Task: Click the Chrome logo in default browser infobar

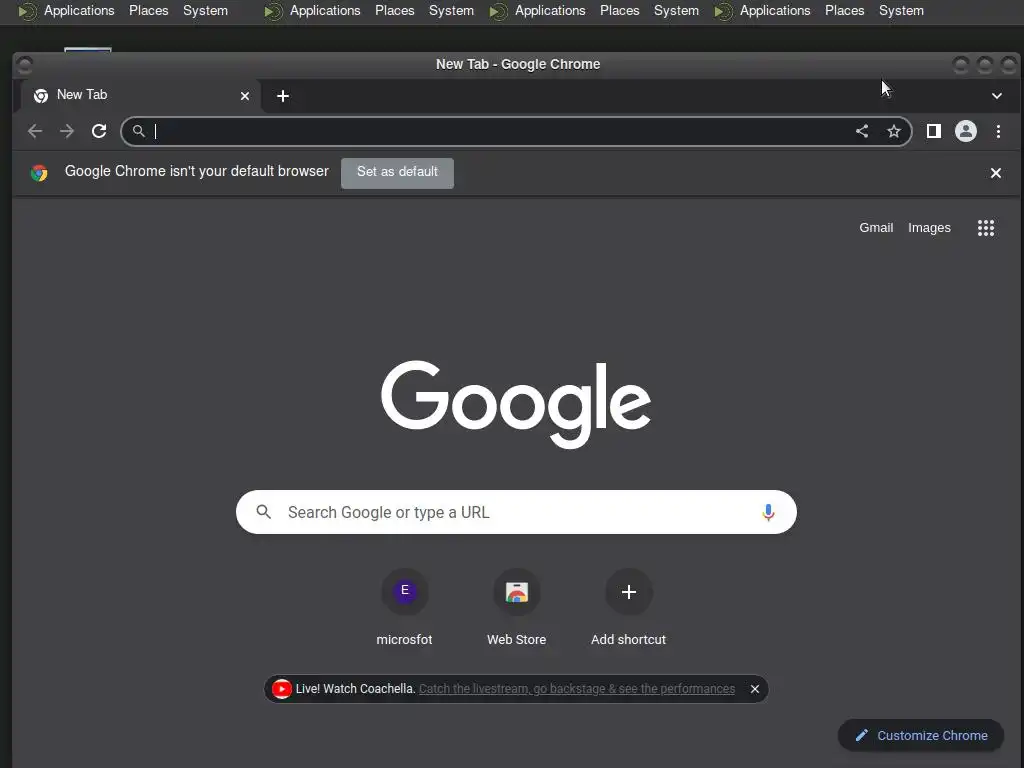Action: [x=39, y=173]
